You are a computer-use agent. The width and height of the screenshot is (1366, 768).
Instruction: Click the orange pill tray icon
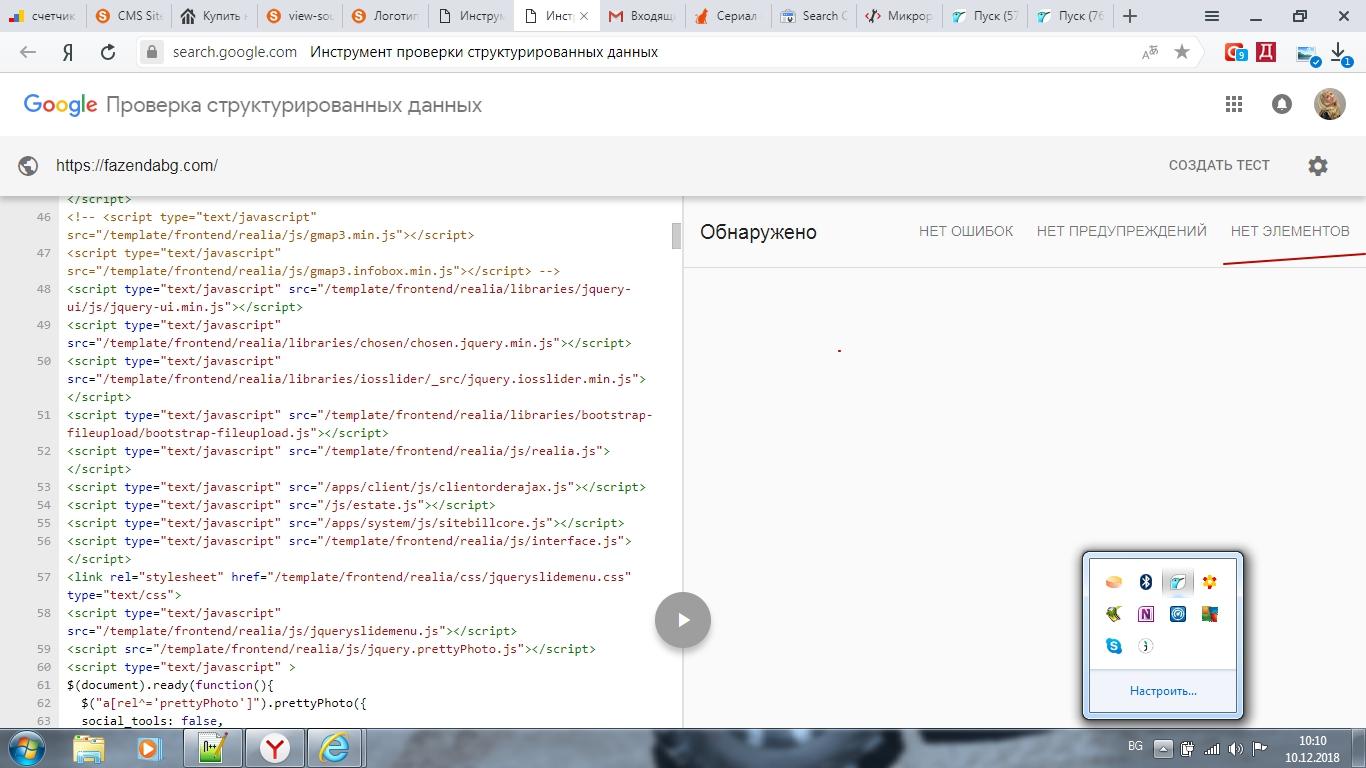click(1114, 582)
